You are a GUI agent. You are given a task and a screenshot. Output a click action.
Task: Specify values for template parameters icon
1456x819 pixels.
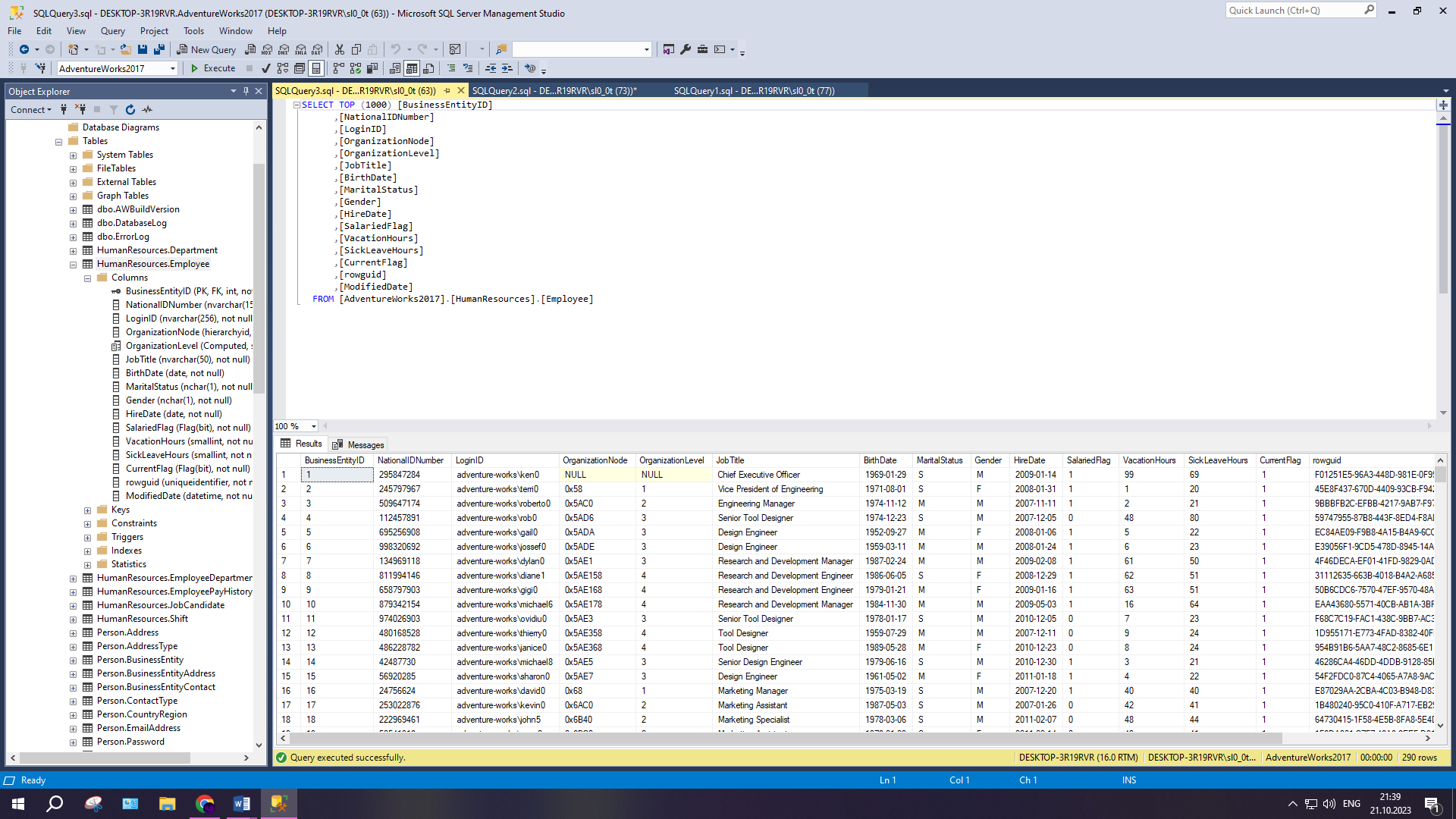point(530,68)
